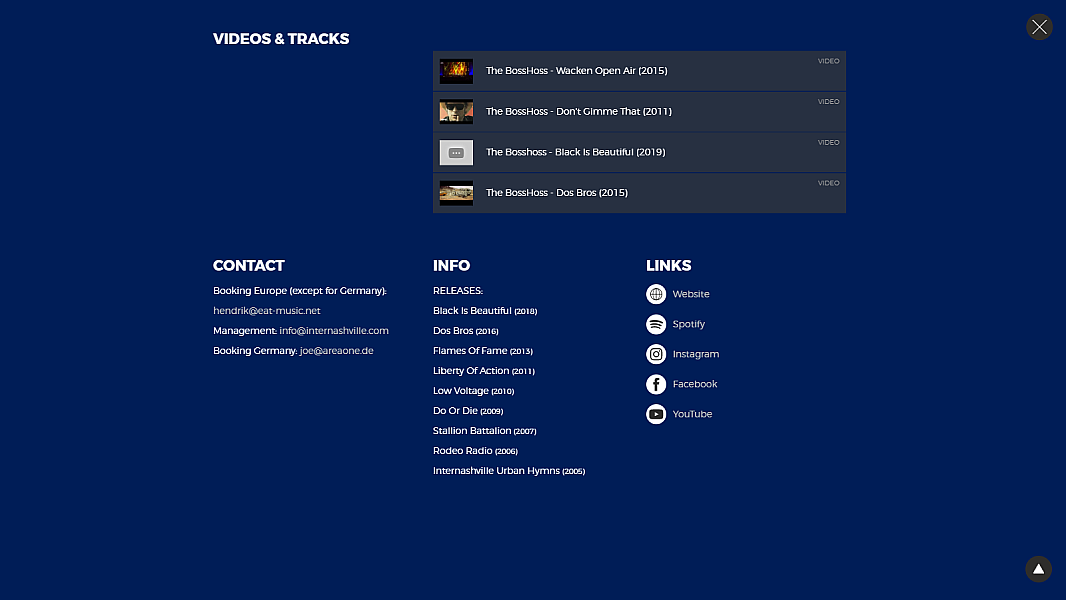The width and height of the screenshot is (1066, 600).
Task: Click release Dos Bros (2016)
Action: [466, 331]
